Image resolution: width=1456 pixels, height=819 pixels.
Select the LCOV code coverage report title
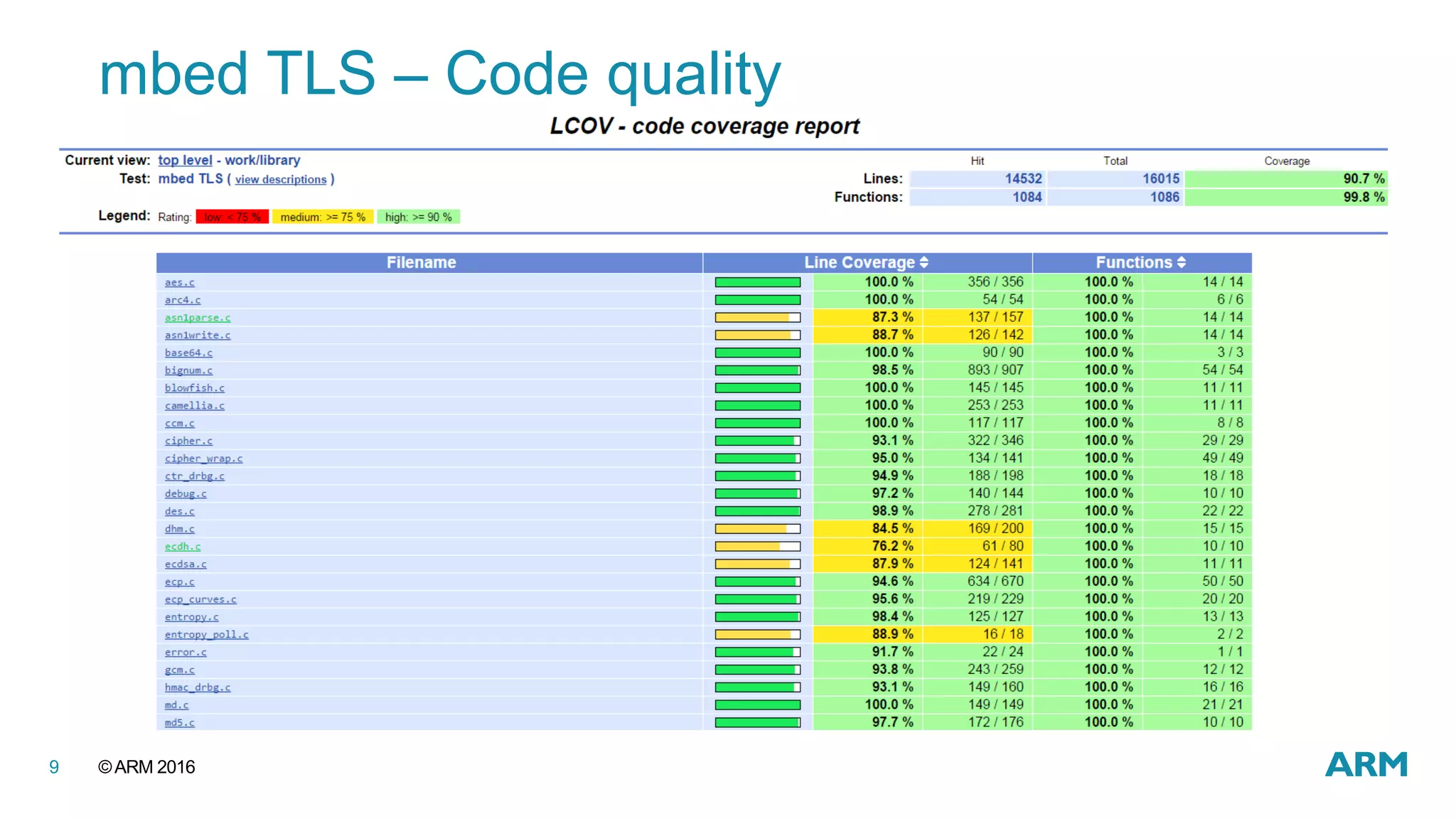coord(705,127)
